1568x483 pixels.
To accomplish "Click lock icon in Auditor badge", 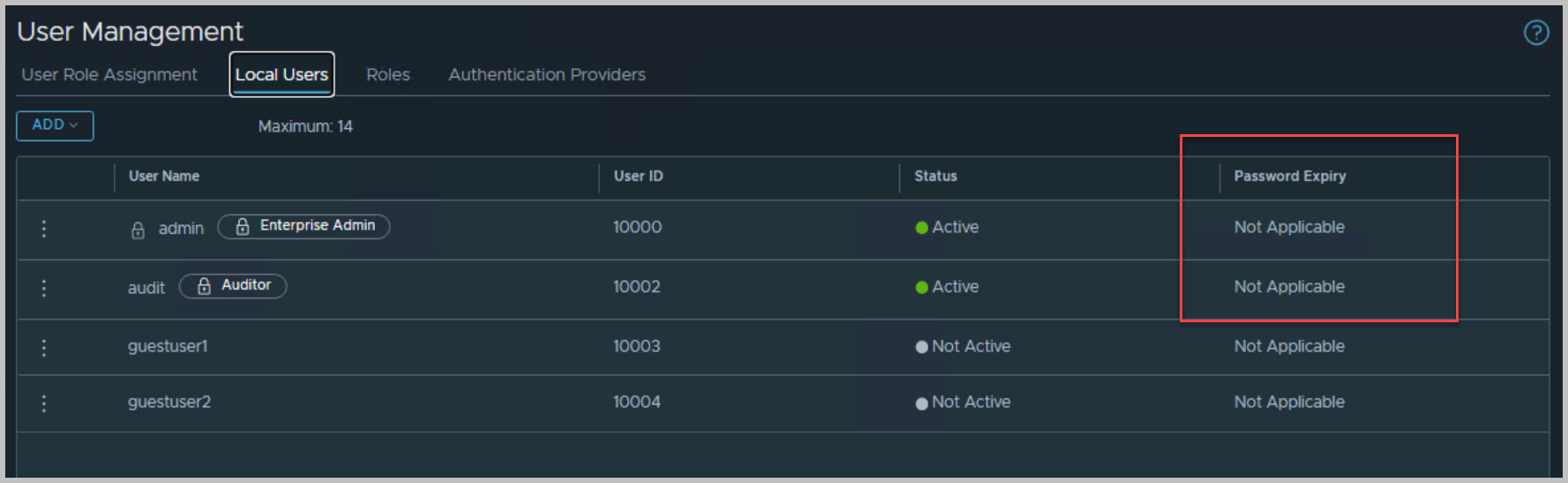I will pos(204,286).
